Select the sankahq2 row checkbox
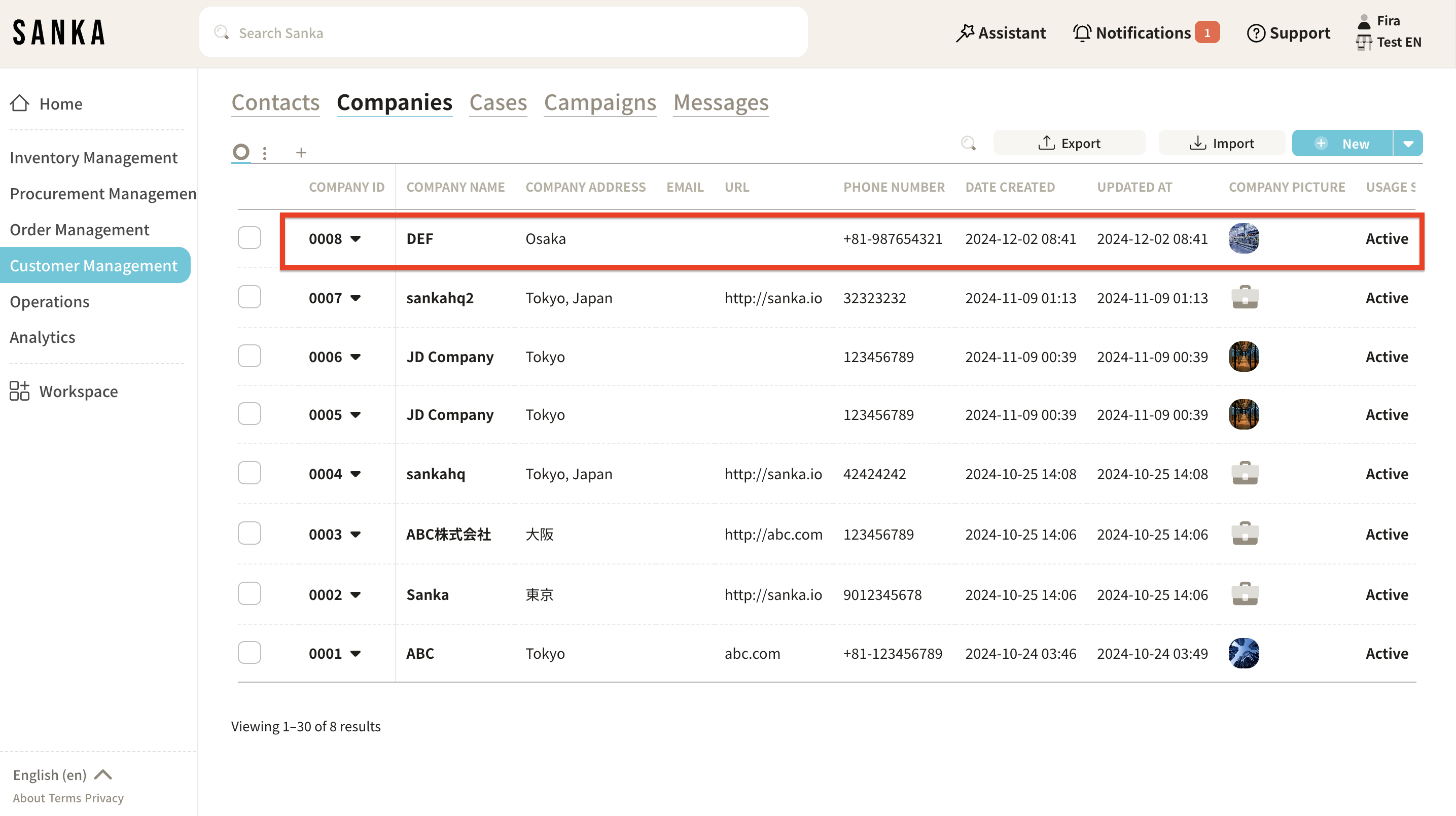This screenshot has width=1456, height=816. pos(250,297)
